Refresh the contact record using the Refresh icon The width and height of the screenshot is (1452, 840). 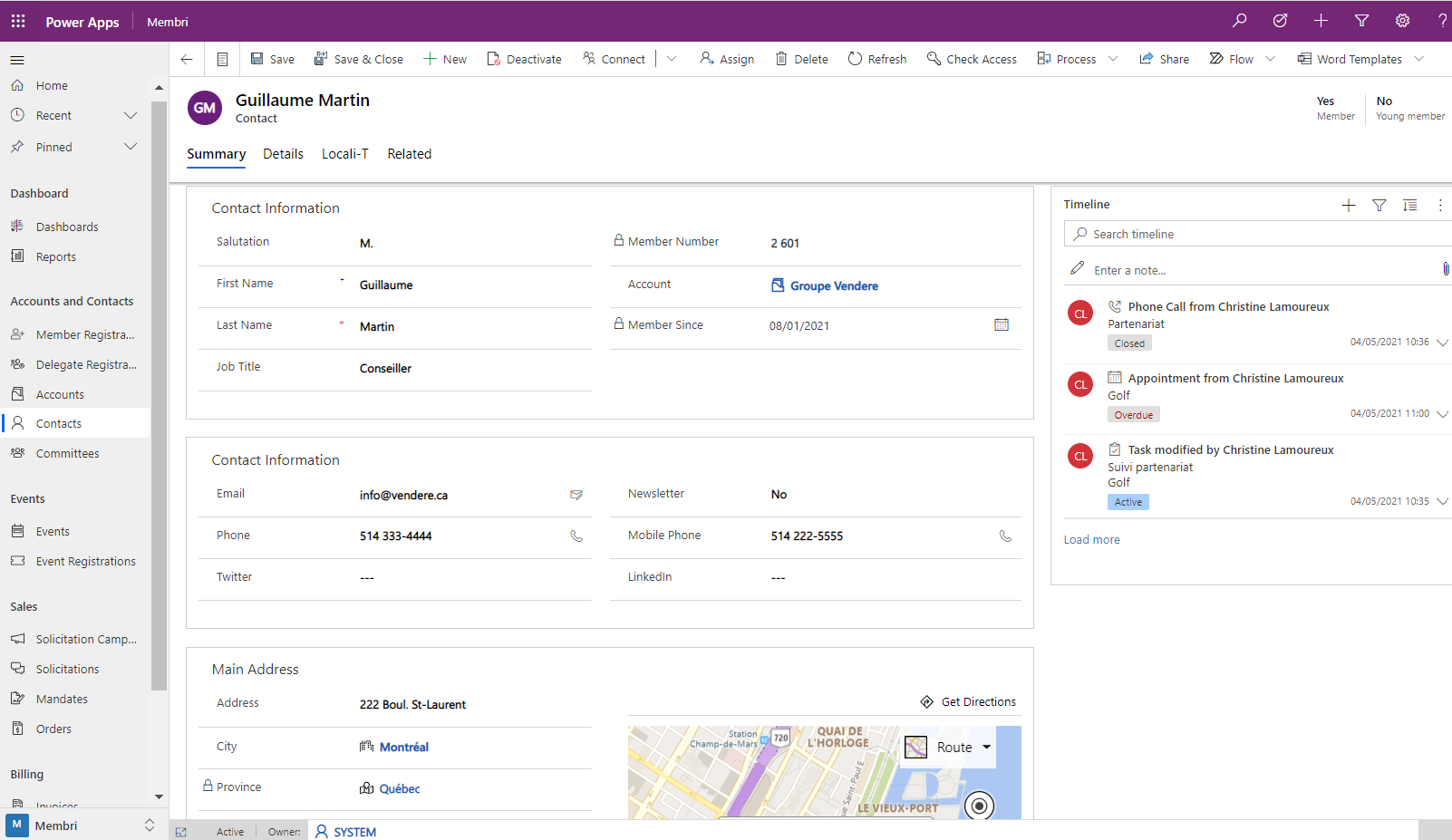(x=854, y=58)
